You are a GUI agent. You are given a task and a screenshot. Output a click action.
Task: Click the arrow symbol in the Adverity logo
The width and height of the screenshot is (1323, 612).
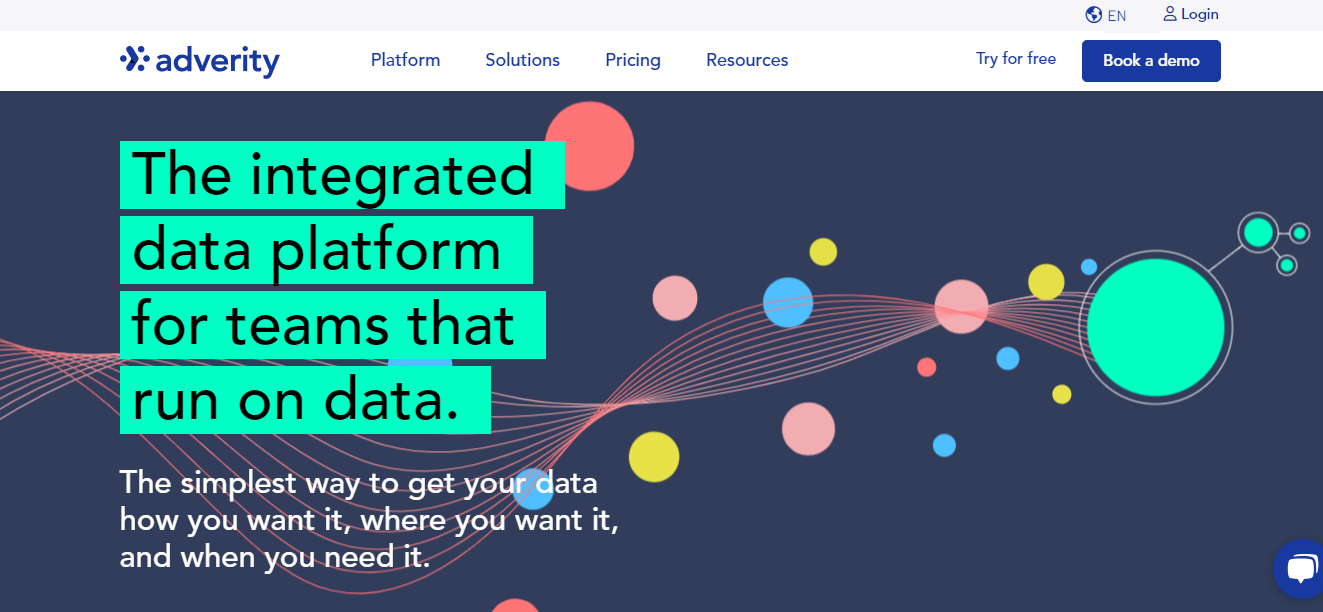tap(133, 59)
